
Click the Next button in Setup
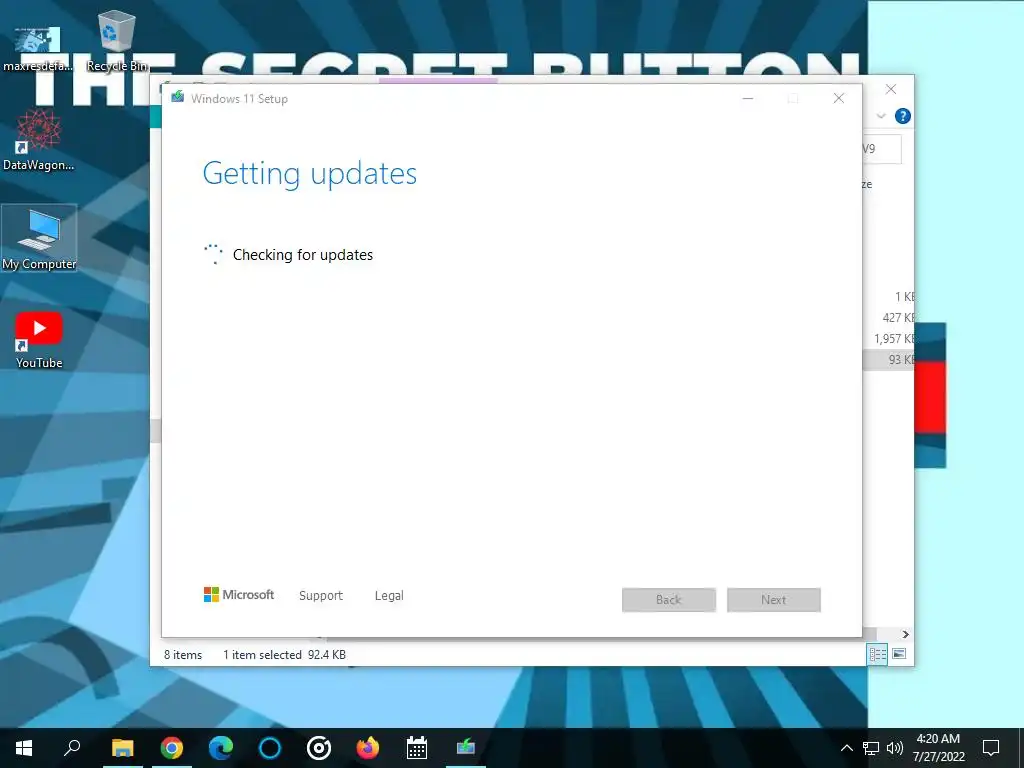[774, 600]
